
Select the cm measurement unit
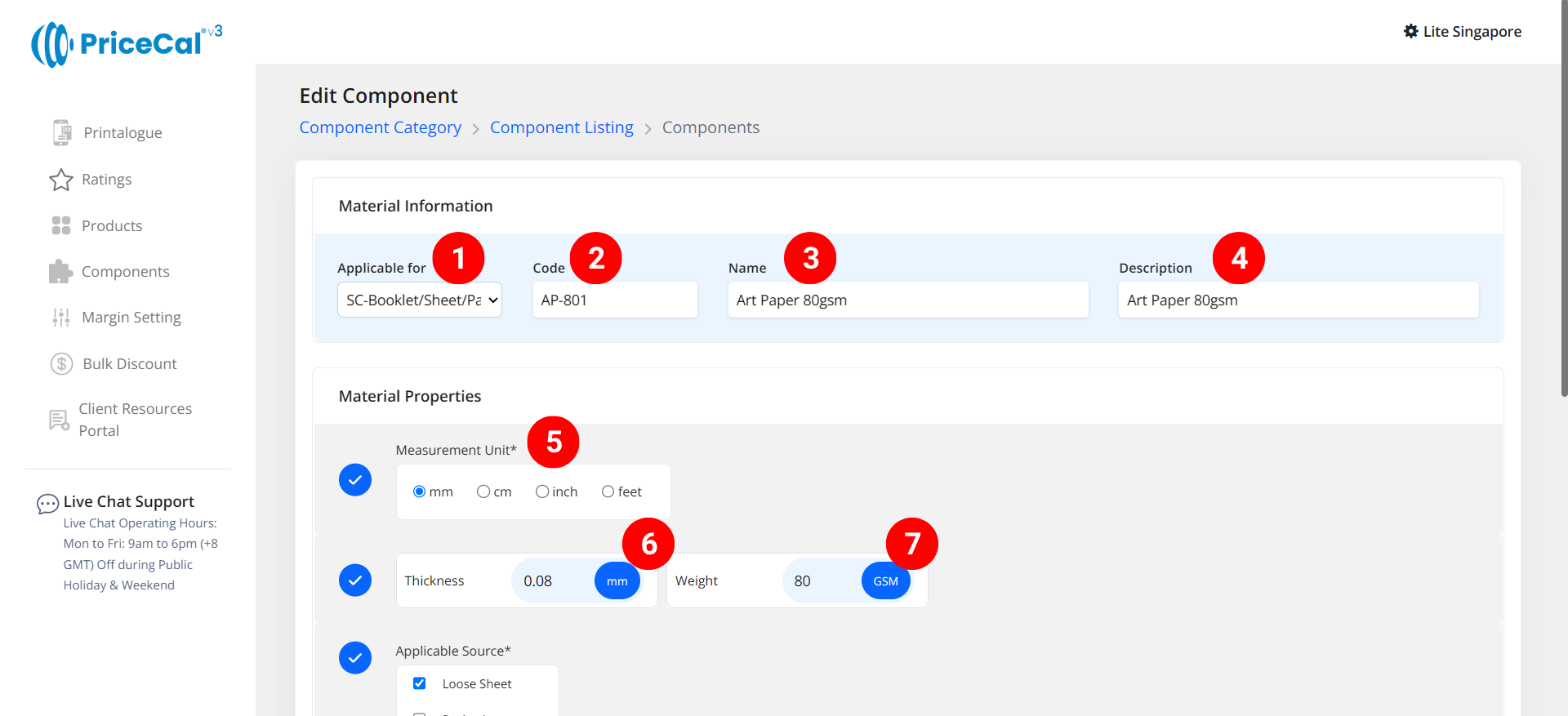pos(483,491)
